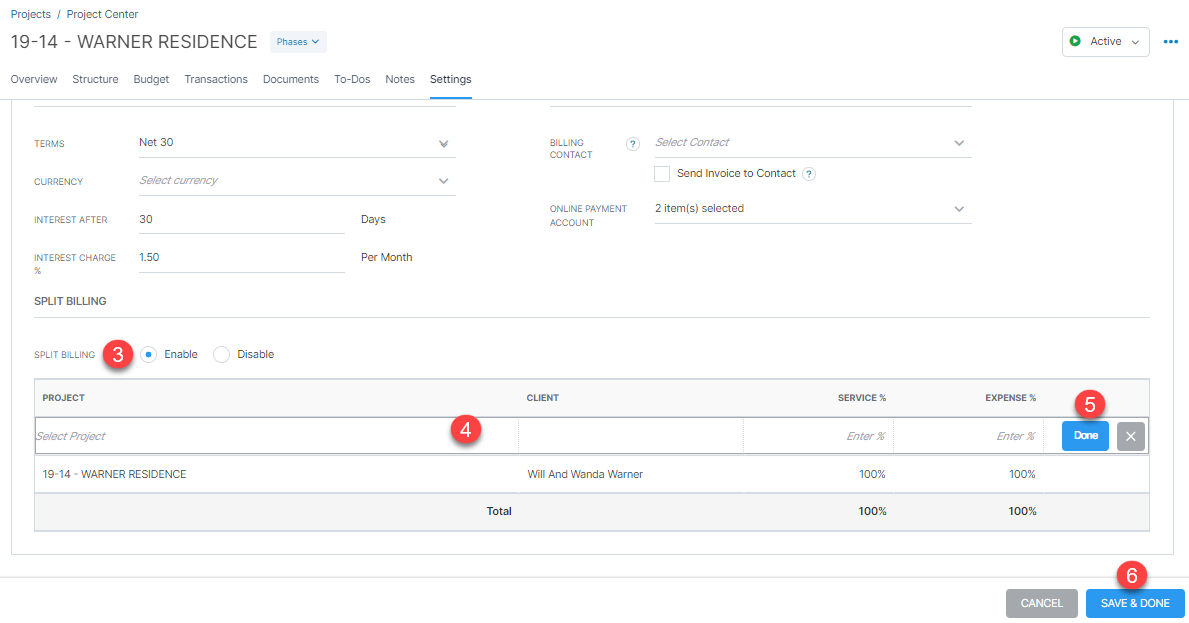Navigate to Projects via breadcrumb link
This screenshot has width=1189, height=623.
pyautogui.click(x=30, y=14)
